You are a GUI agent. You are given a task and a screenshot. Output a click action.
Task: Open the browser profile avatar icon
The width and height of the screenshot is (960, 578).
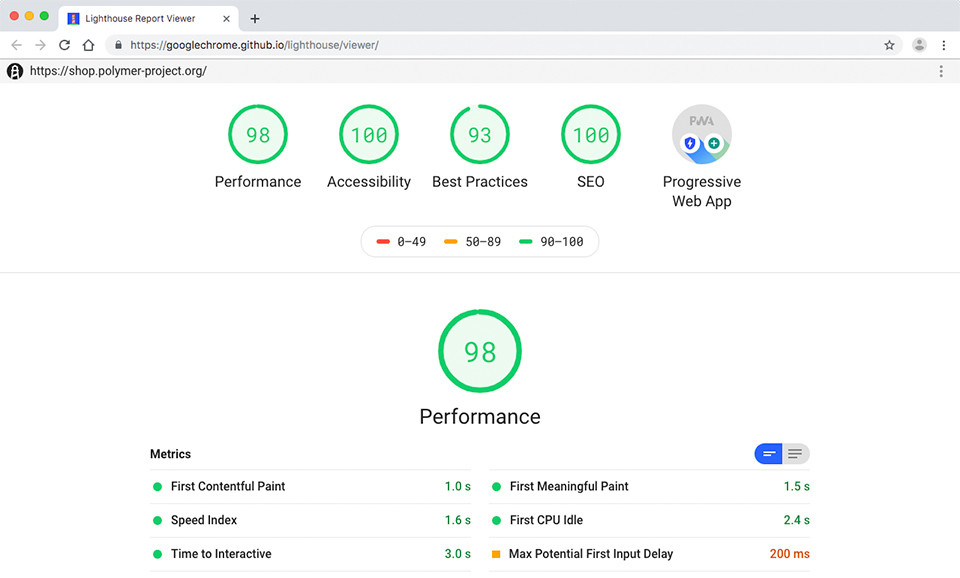(x=919, y=45)
